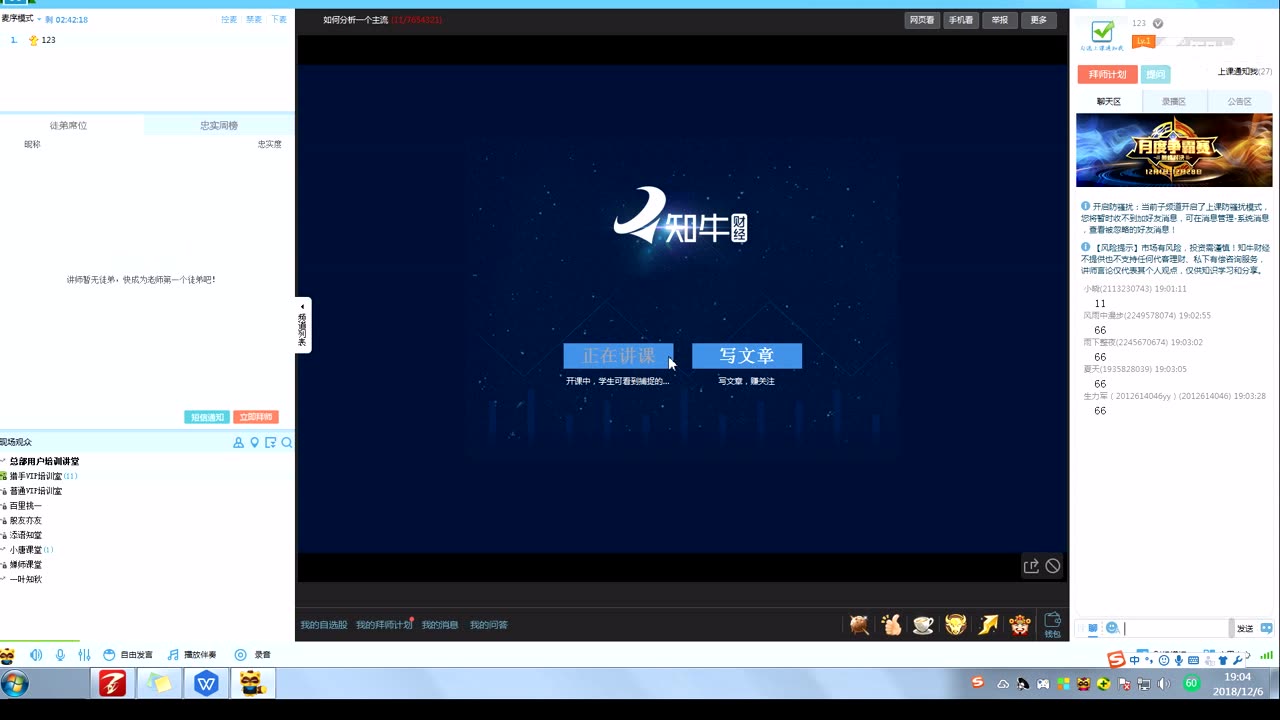Click the 写文章 button

point(747,356)
